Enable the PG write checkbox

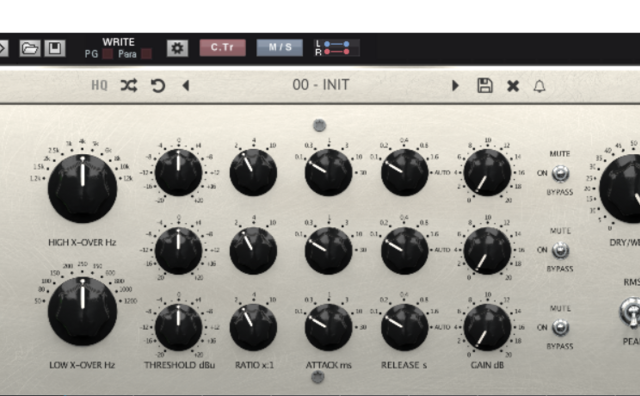tap(108, 54)
